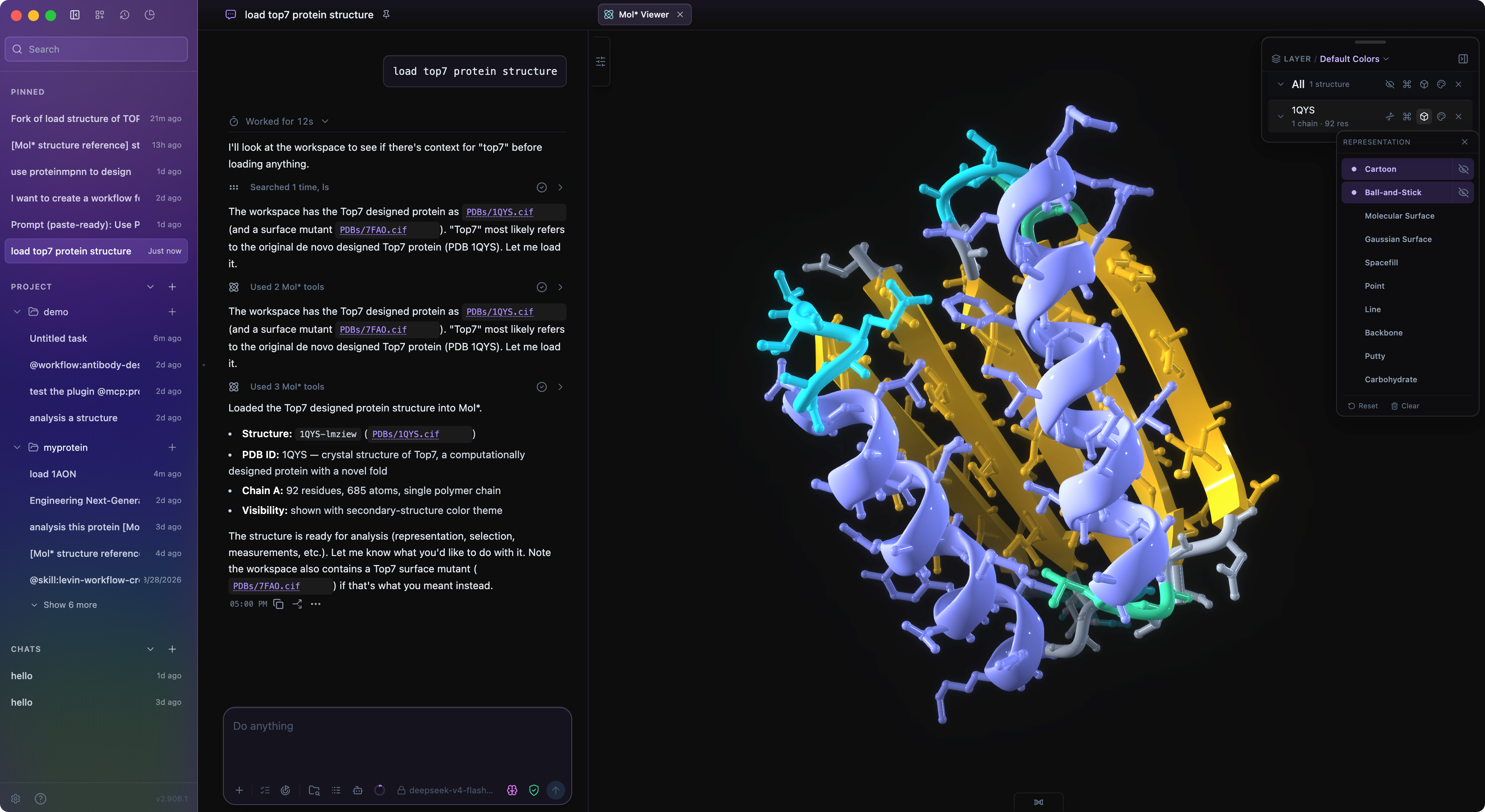This screenshot has height=812, width=1485.
Task: Open color palette icon in All row
Action: coord(1441,84)
